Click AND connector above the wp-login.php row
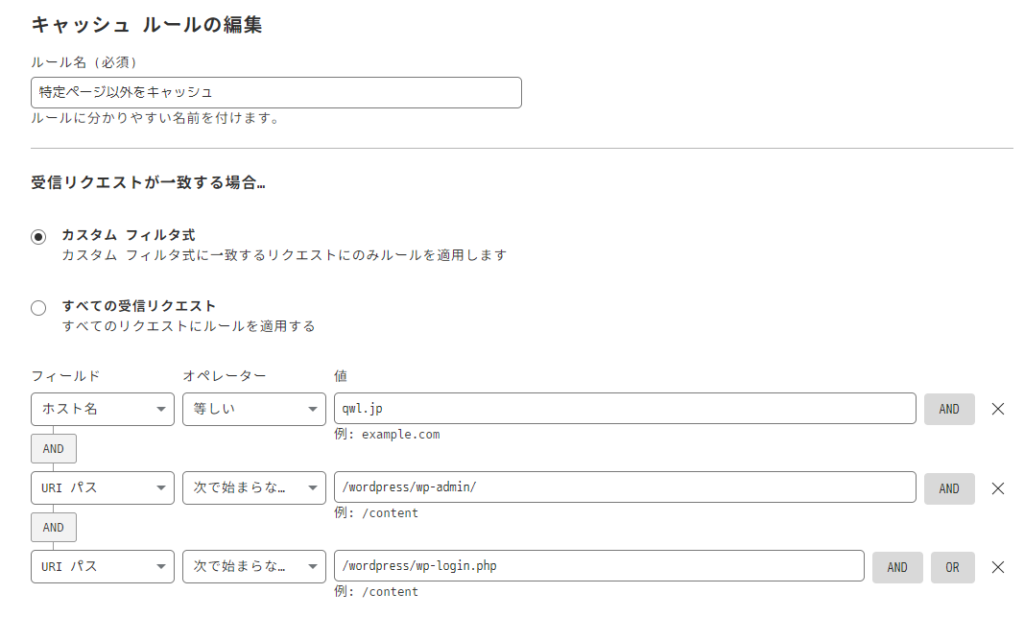This screenshot has height=617, width=1024. pos(54,527)
